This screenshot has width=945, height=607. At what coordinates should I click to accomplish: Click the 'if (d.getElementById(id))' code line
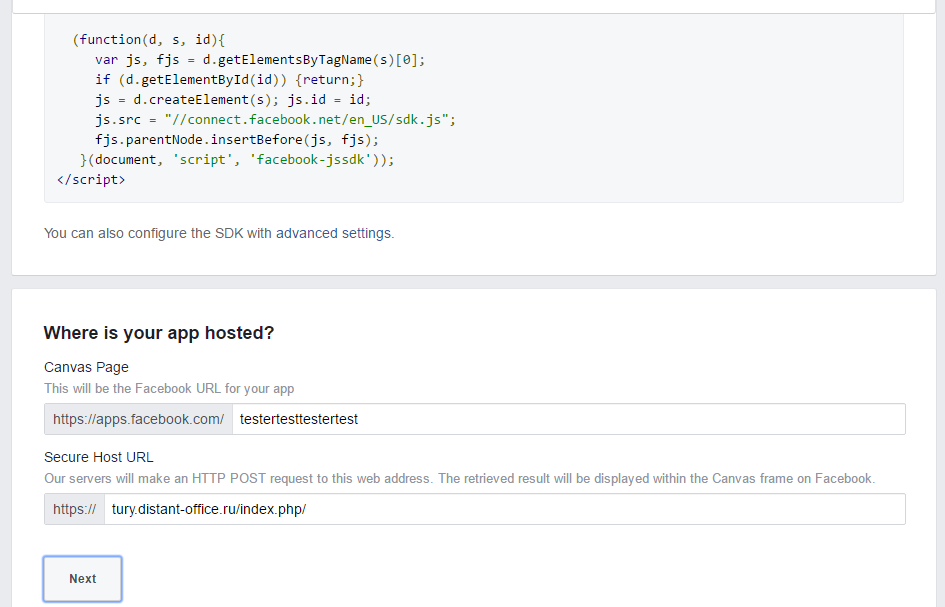[229, 80]
